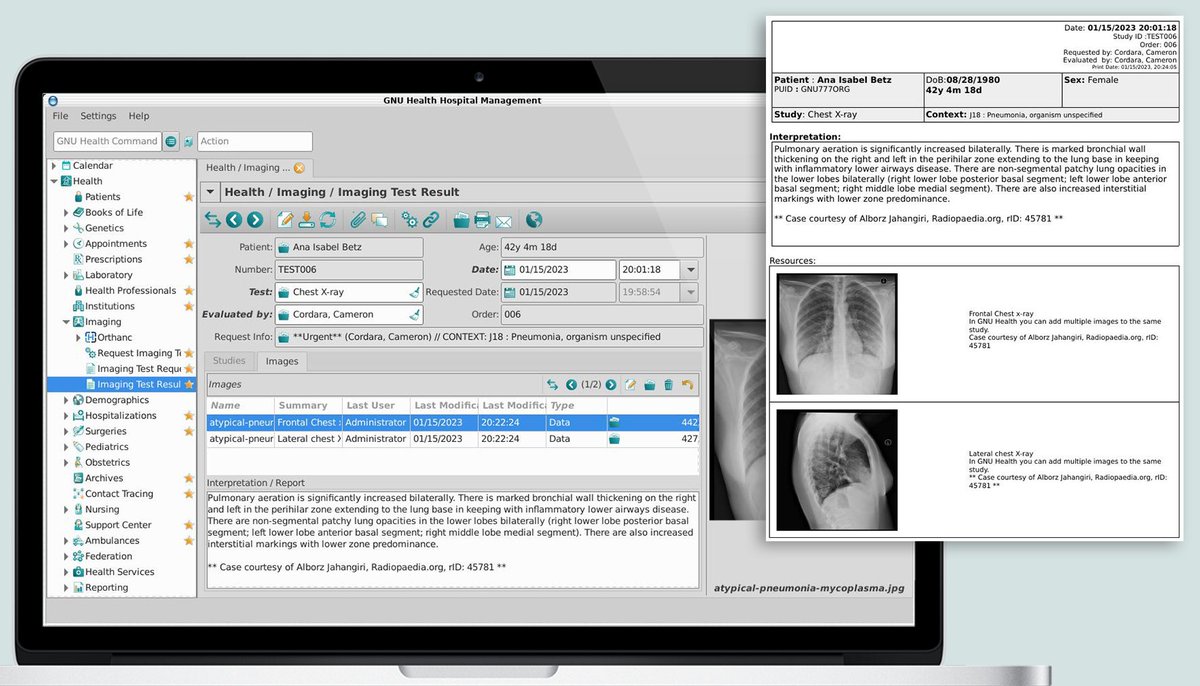Switch to the Studies tab
1200x686 pixels.
point(229,361)
